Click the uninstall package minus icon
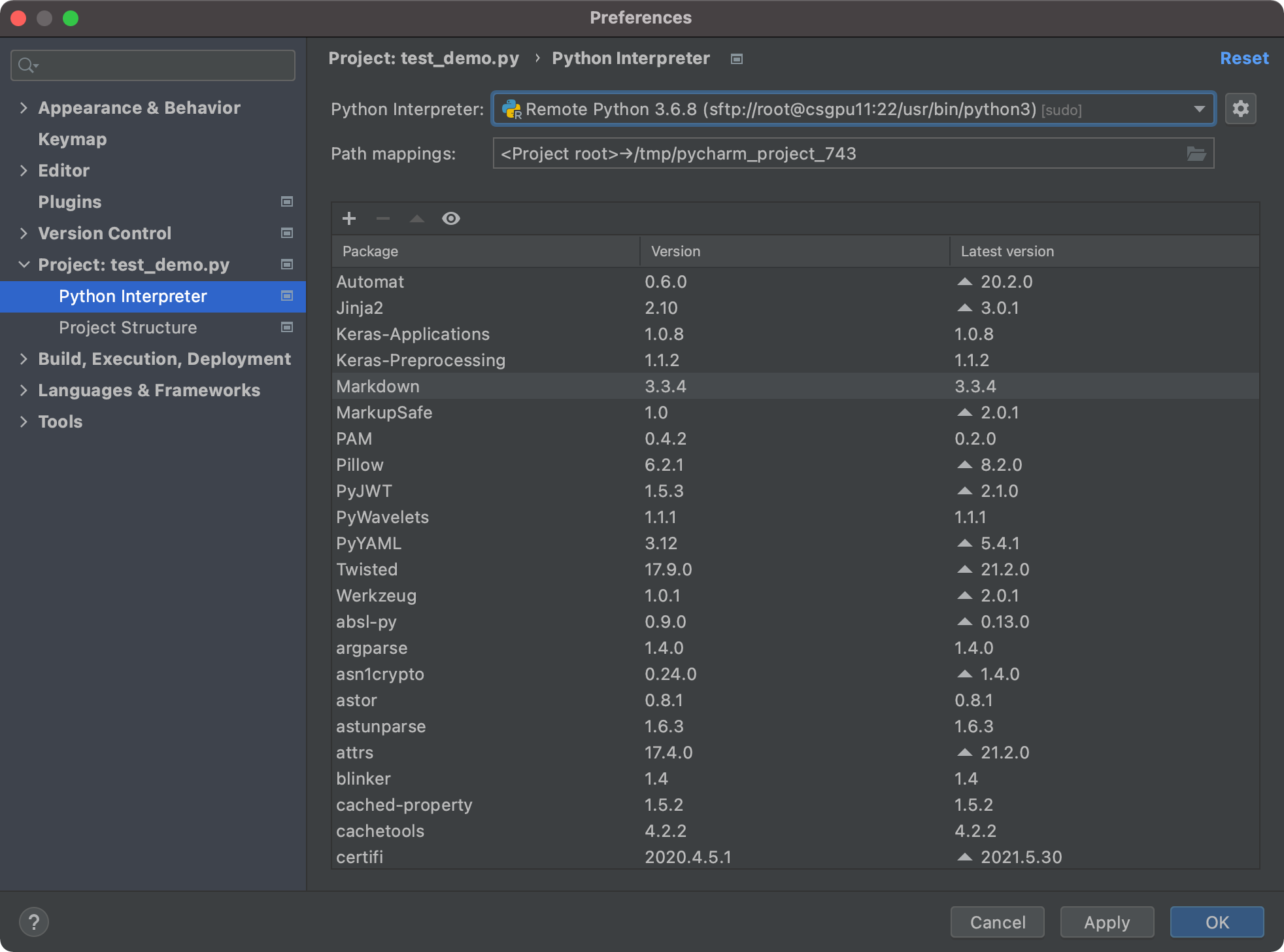1284x952 pixels. tap(383, 218)
